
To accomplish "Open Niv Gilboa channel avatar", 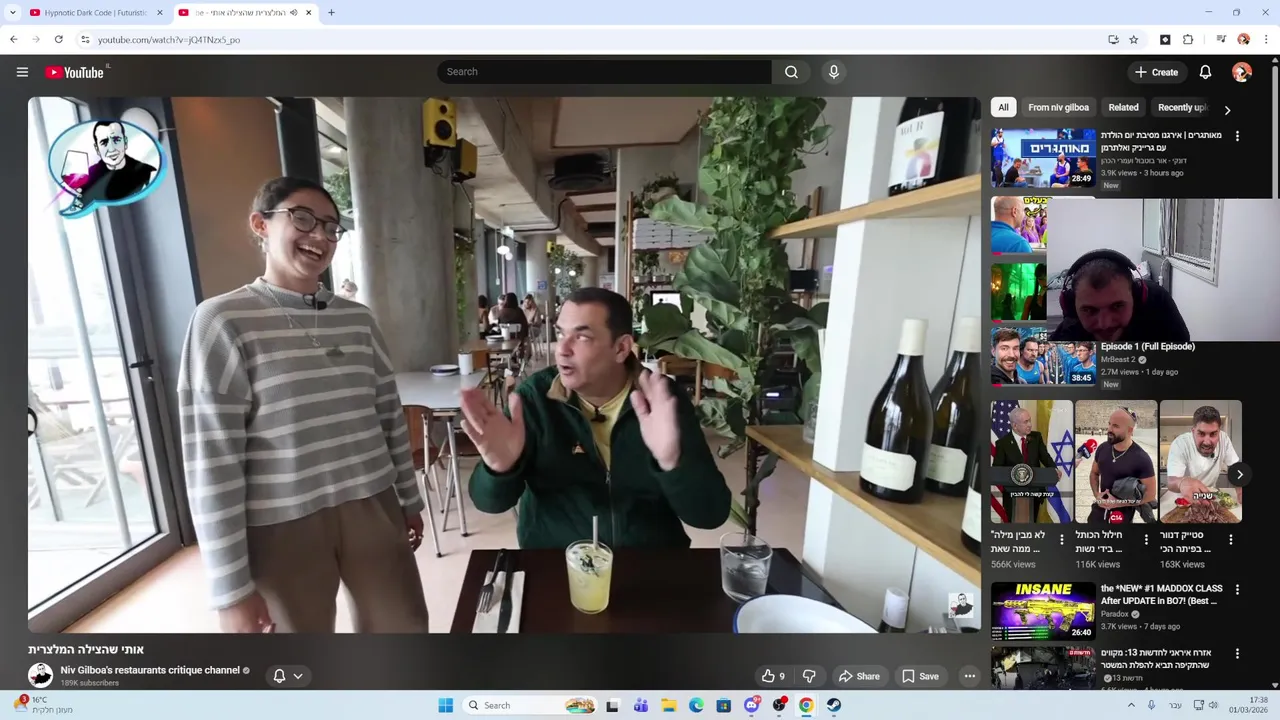I will [40, 675].
